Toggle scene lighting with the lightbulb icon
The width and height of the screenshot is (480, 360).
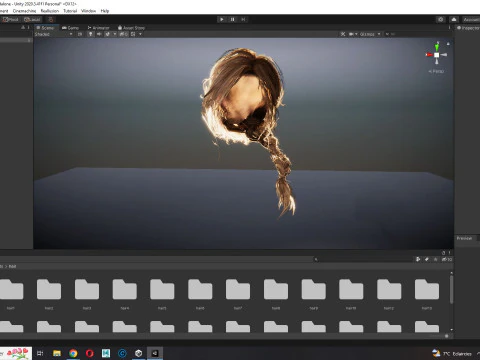click(x=90, y=34)
